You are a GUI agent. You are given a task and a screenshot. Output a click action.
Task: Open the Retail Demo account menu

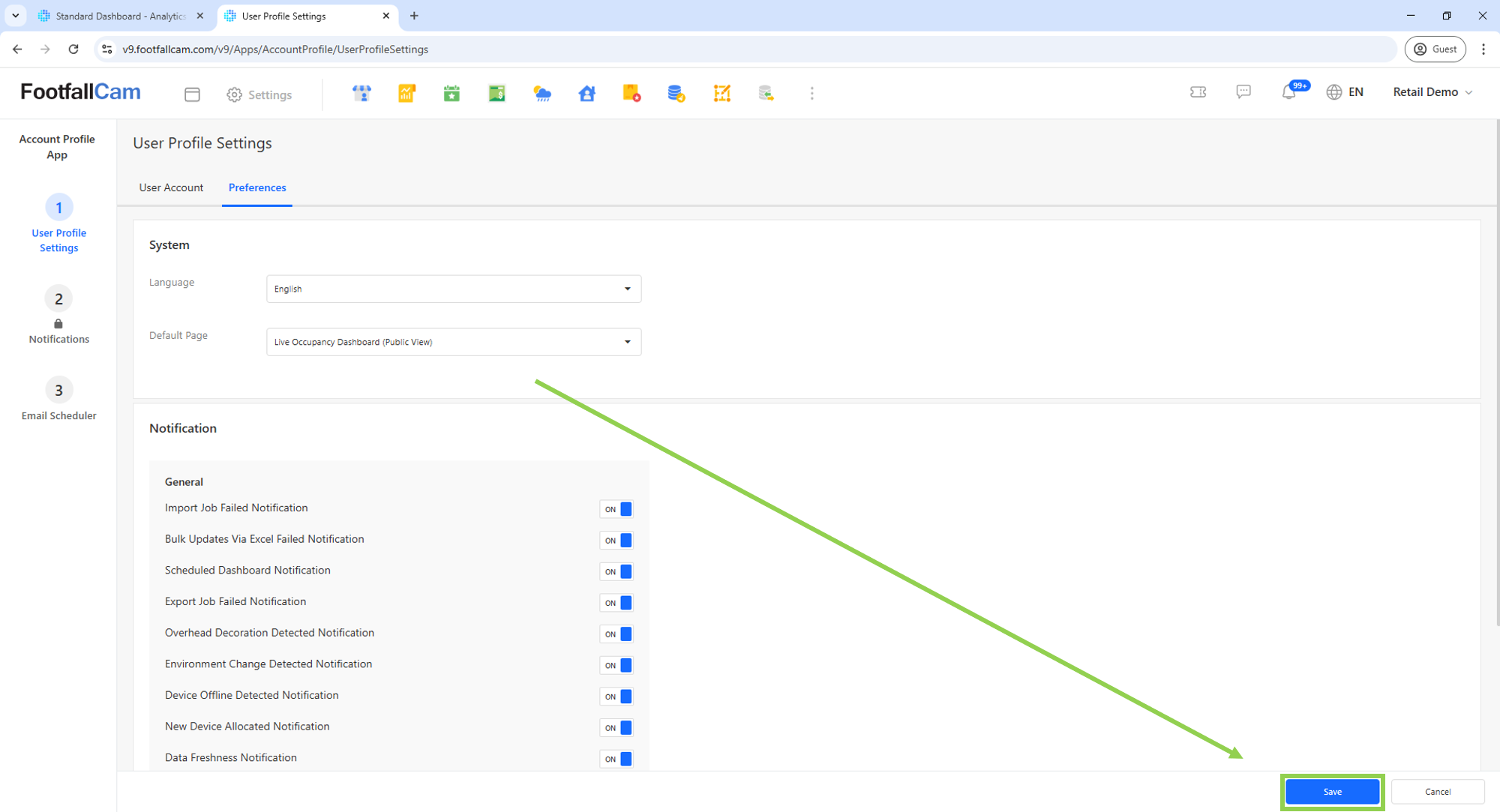click(x=1432, y=91)
